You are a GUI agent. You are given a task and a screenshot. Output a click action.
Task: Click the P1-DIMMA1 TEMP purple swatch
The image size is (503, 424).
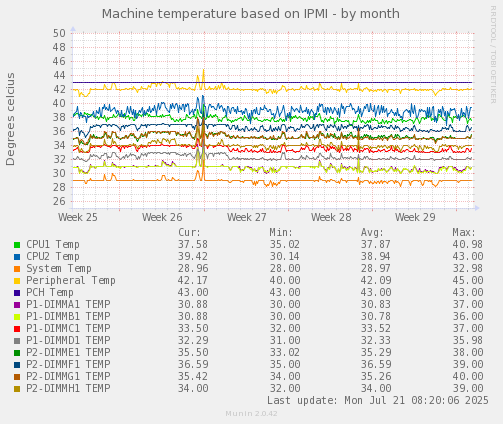pyautogui.click(x=17, y=305)
